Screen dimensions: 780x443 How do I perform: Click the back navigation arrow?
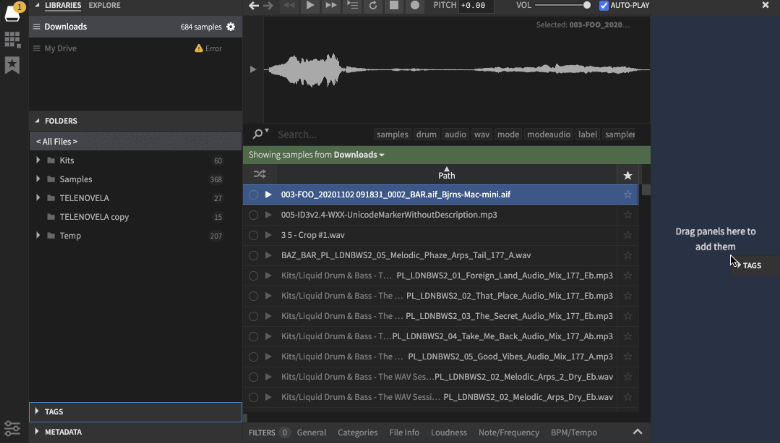[254, 6]
